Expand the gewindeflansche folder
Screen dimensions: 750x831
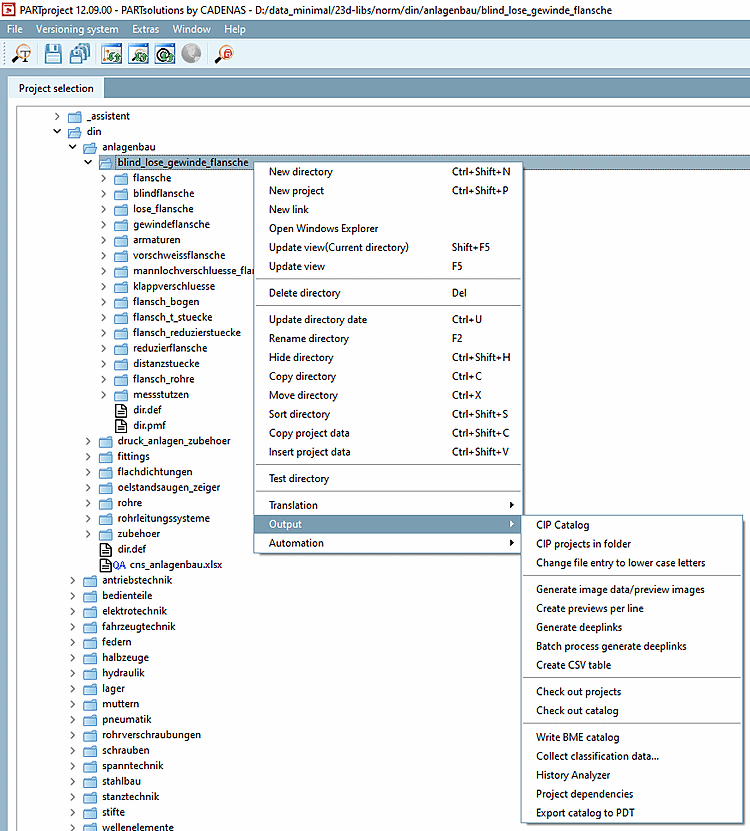(x=103, y=225)
